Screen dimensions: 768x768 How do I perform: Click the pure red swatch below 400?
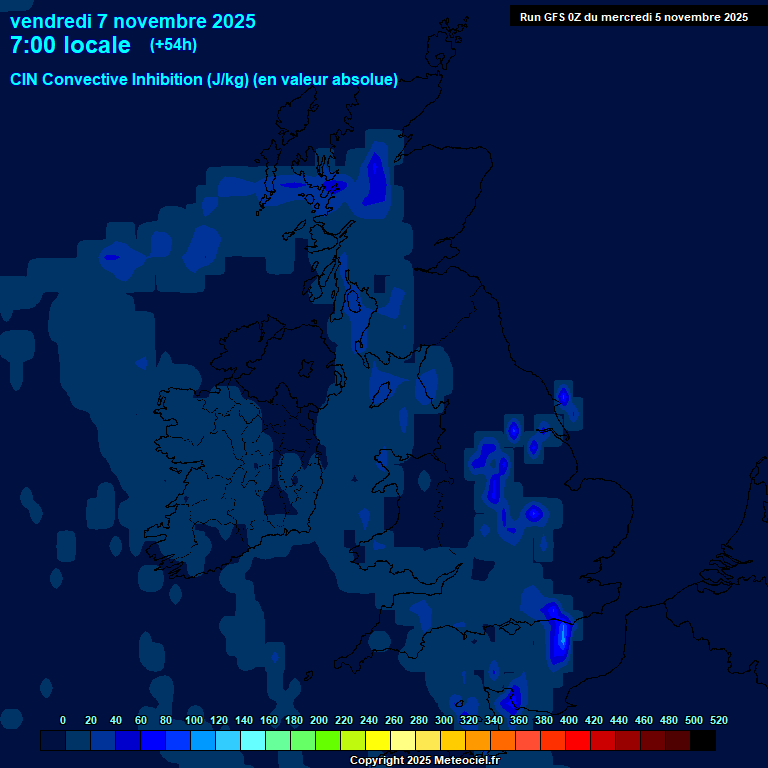tap(578, 741)
